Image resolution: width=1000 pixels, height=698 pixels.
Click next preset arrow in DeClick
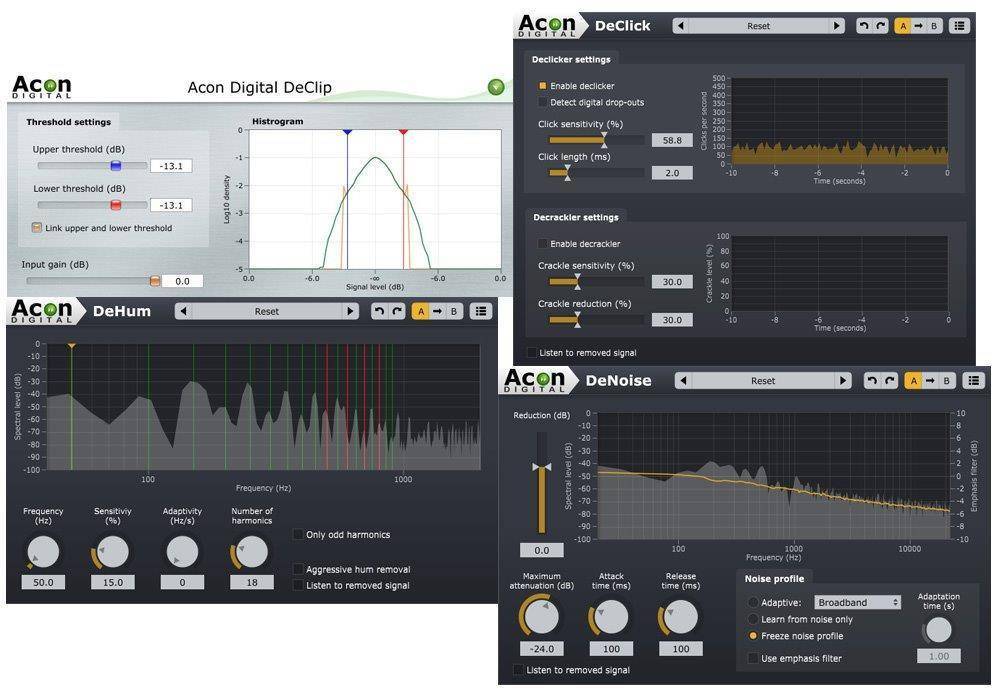pyautogui.click(x=837, y=26)
